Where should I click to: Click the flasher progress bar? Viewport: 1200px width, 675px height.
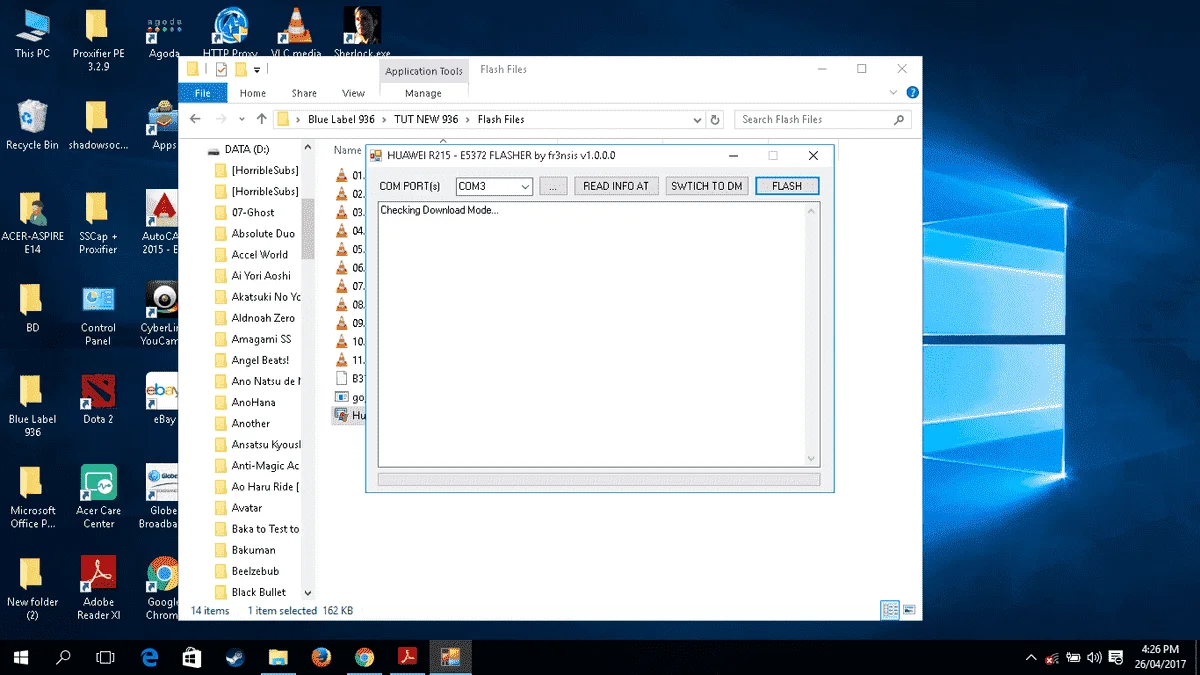[599, 479]
